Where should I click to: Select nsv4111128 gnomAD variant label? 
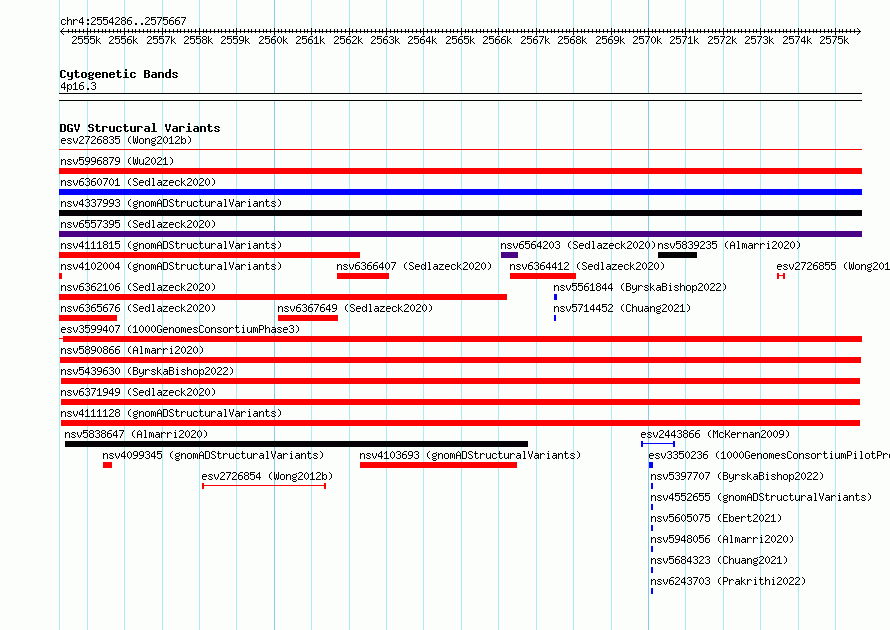coord(171,413)
